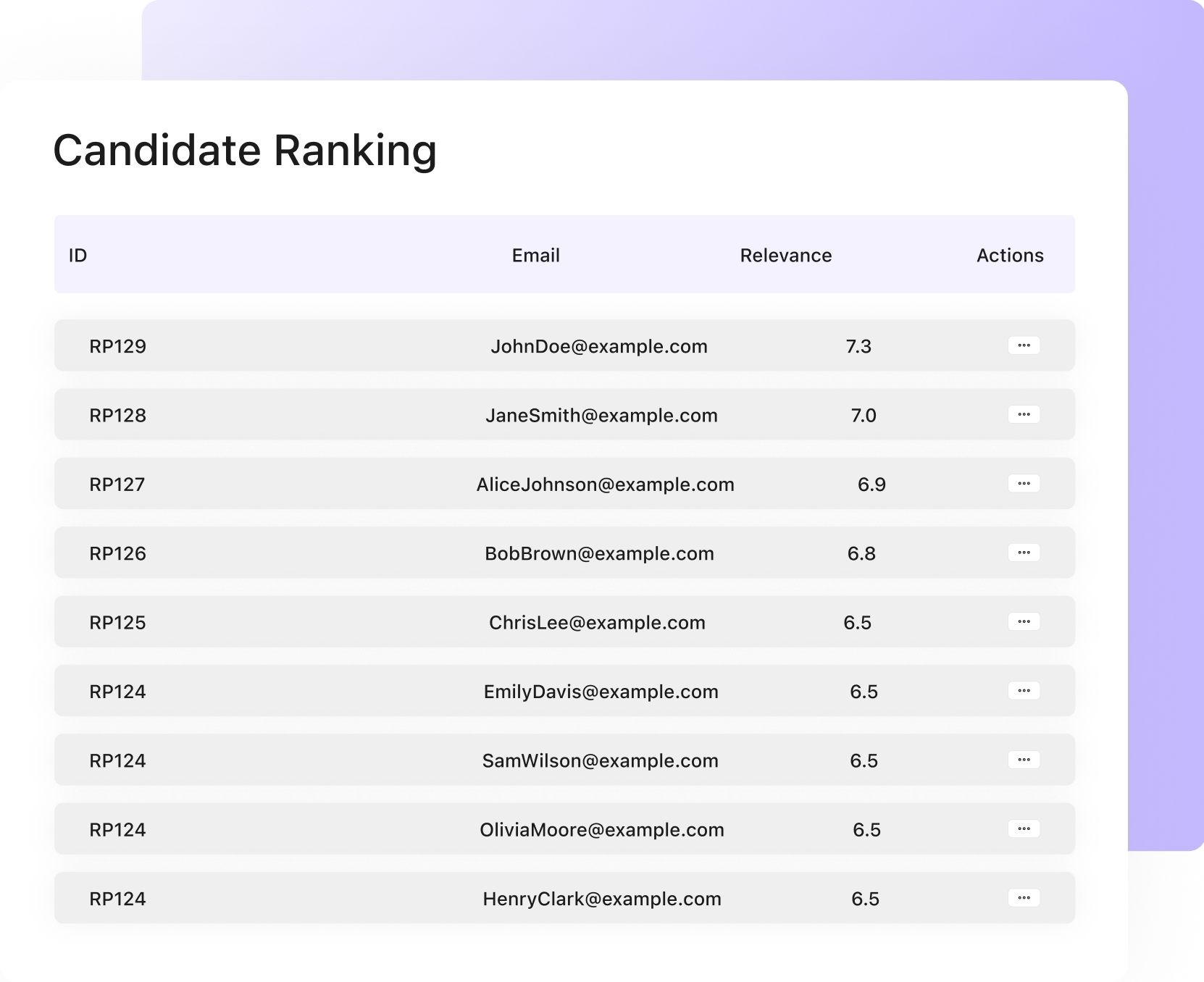Open the actions menu for EmilyDavis's row
This screenshot has height=982, width=1204.
coord(1024,691)
